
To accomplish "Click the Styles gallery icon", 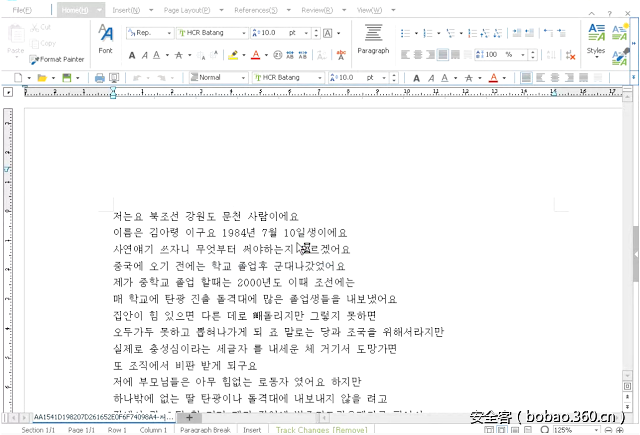I will pyautogui.click(x=596, y=33).
